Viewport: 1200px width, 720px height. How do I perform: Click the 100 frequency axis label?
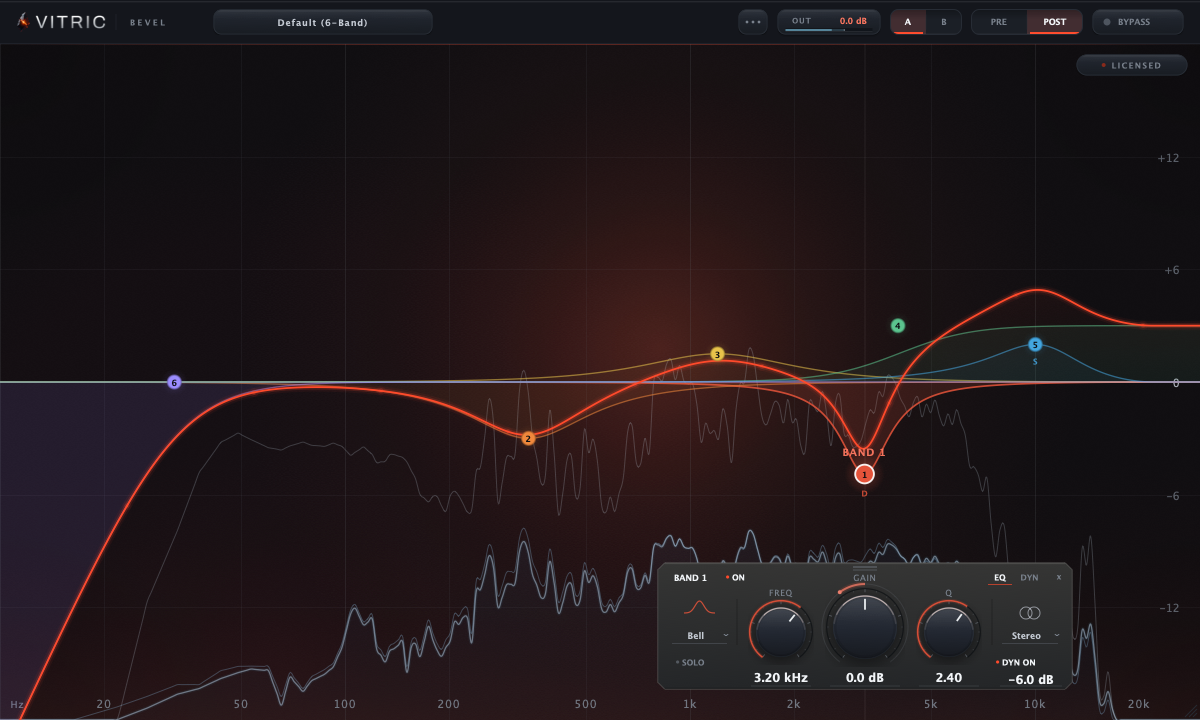coord(344,705)
